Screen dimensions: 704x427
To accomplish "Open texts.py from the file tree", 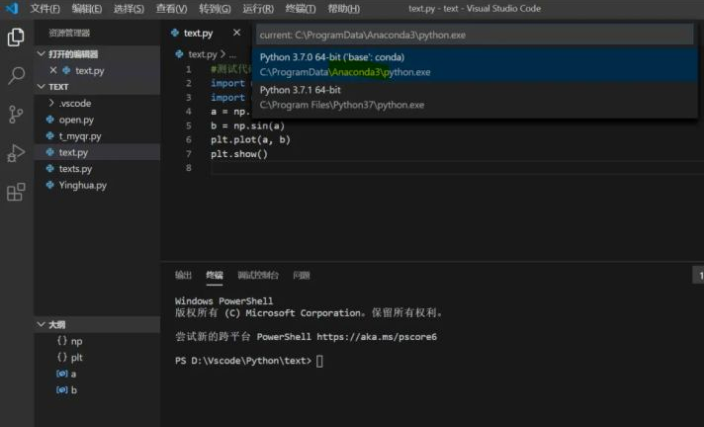I will 97,168.
